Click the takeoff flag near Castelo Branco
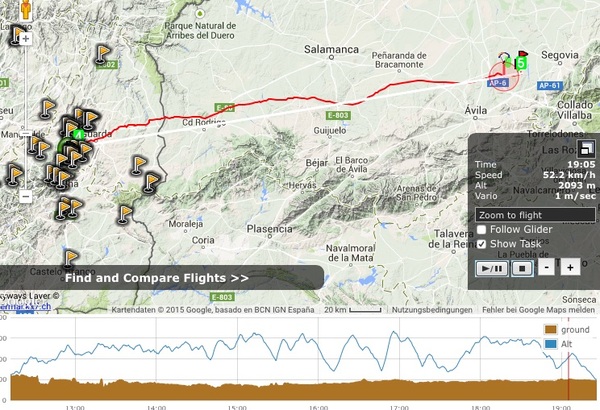 [70, 259]
